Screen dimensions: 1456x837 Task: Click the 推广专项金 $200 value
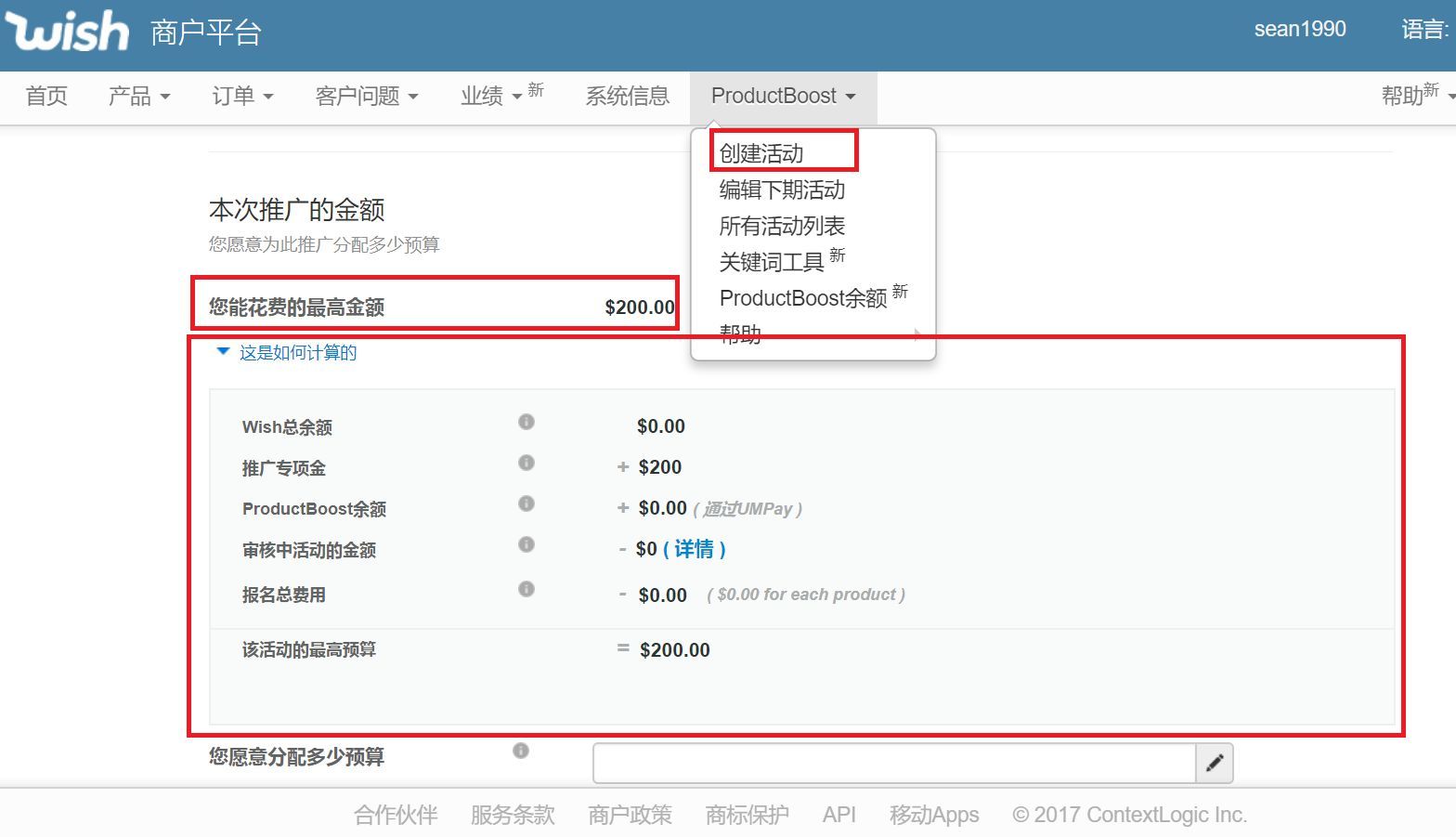660,467
